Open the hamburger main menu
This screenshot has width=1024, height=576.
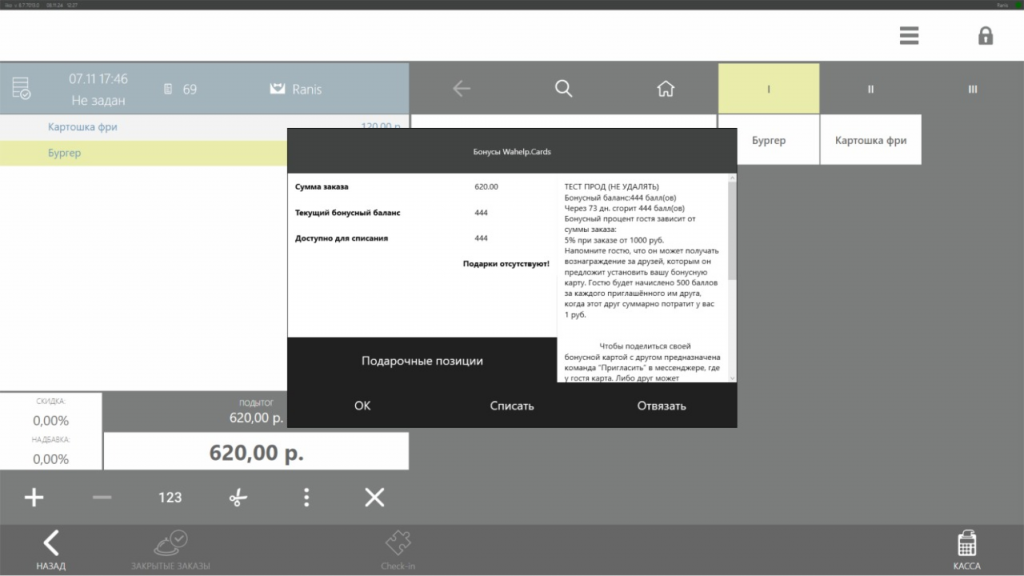[908, 35]
